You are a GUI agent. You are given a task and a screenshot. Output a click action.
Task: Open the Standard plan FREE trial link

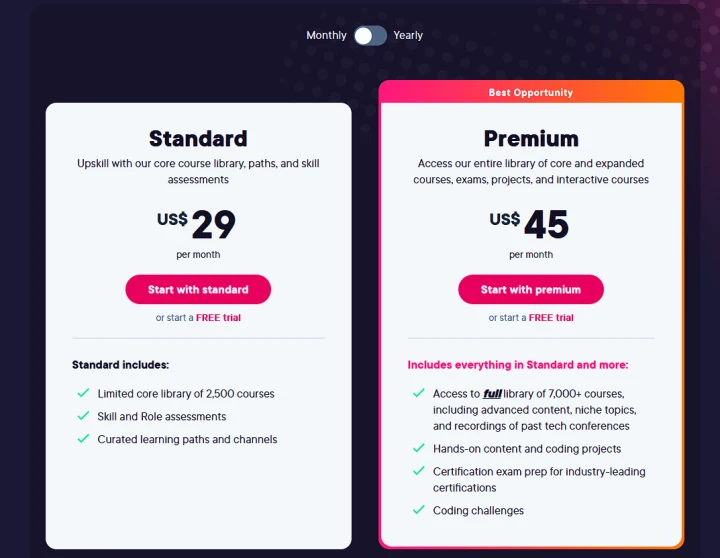click(218, 317)
